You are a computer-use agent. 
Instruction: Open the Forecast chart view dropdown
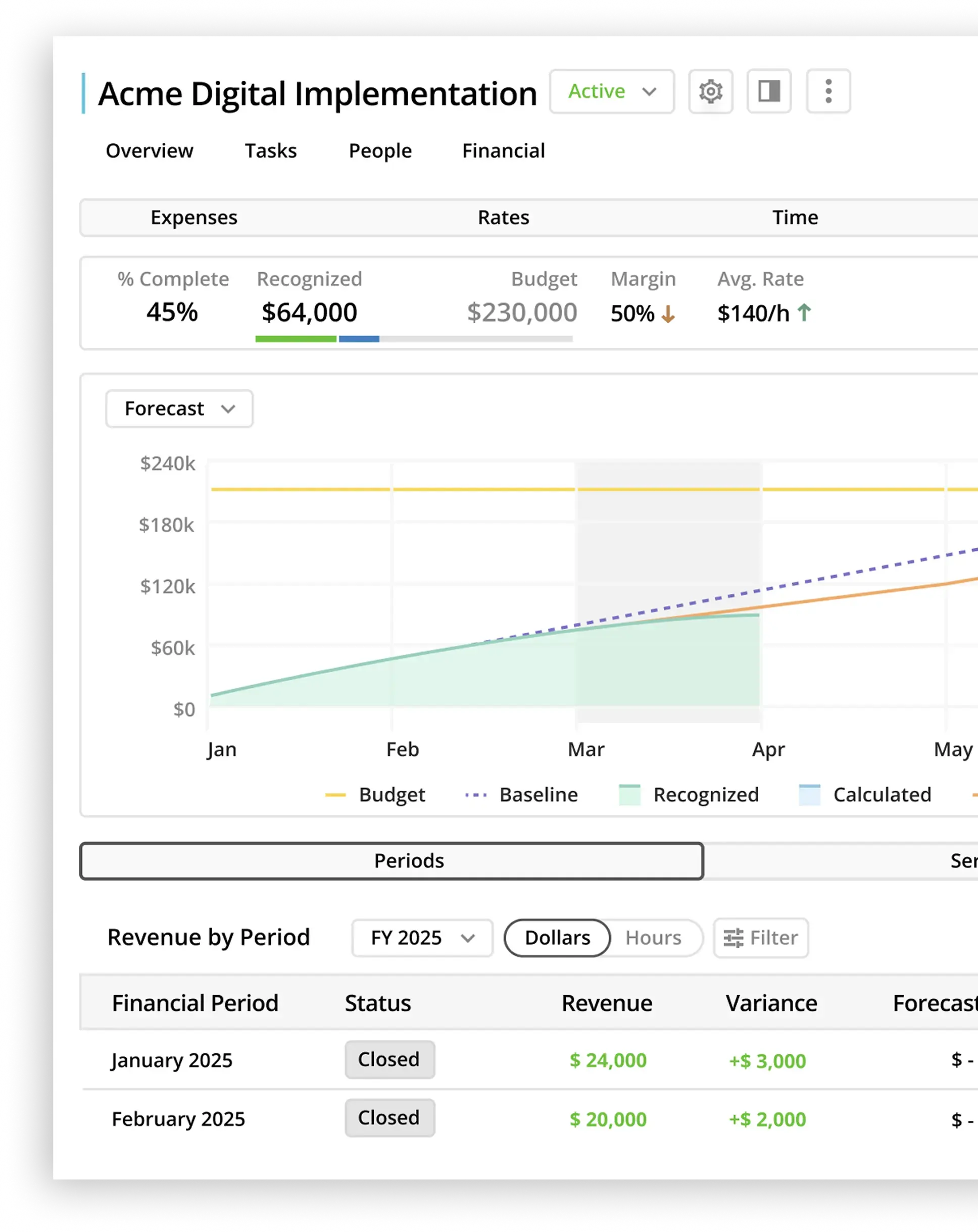pos(179,408)
